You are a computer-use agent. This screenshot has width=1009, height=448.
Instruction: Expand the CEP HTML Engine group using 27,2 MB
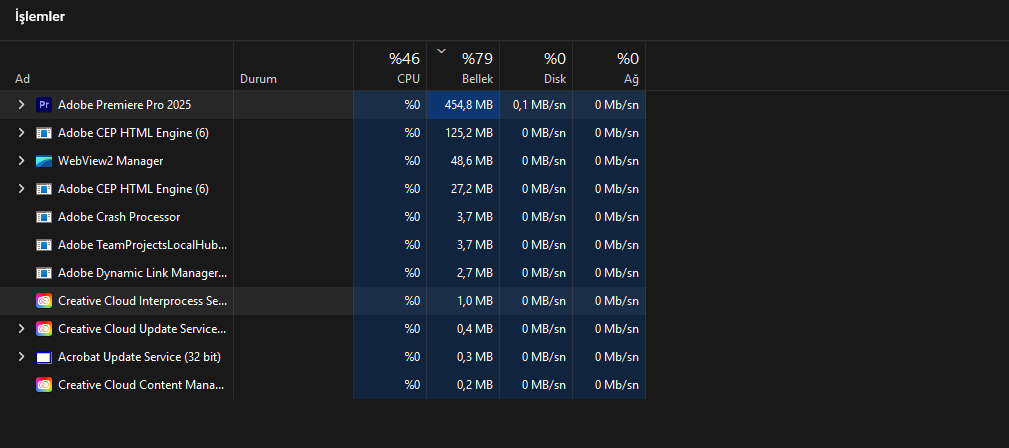[21, 189]
